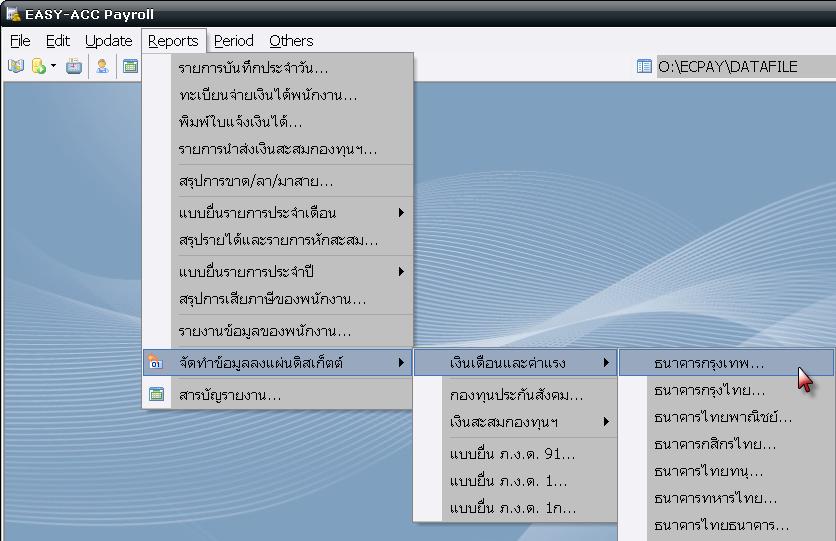
Task: Click the time recorder toolbar icon
Action: click(74, 67)
